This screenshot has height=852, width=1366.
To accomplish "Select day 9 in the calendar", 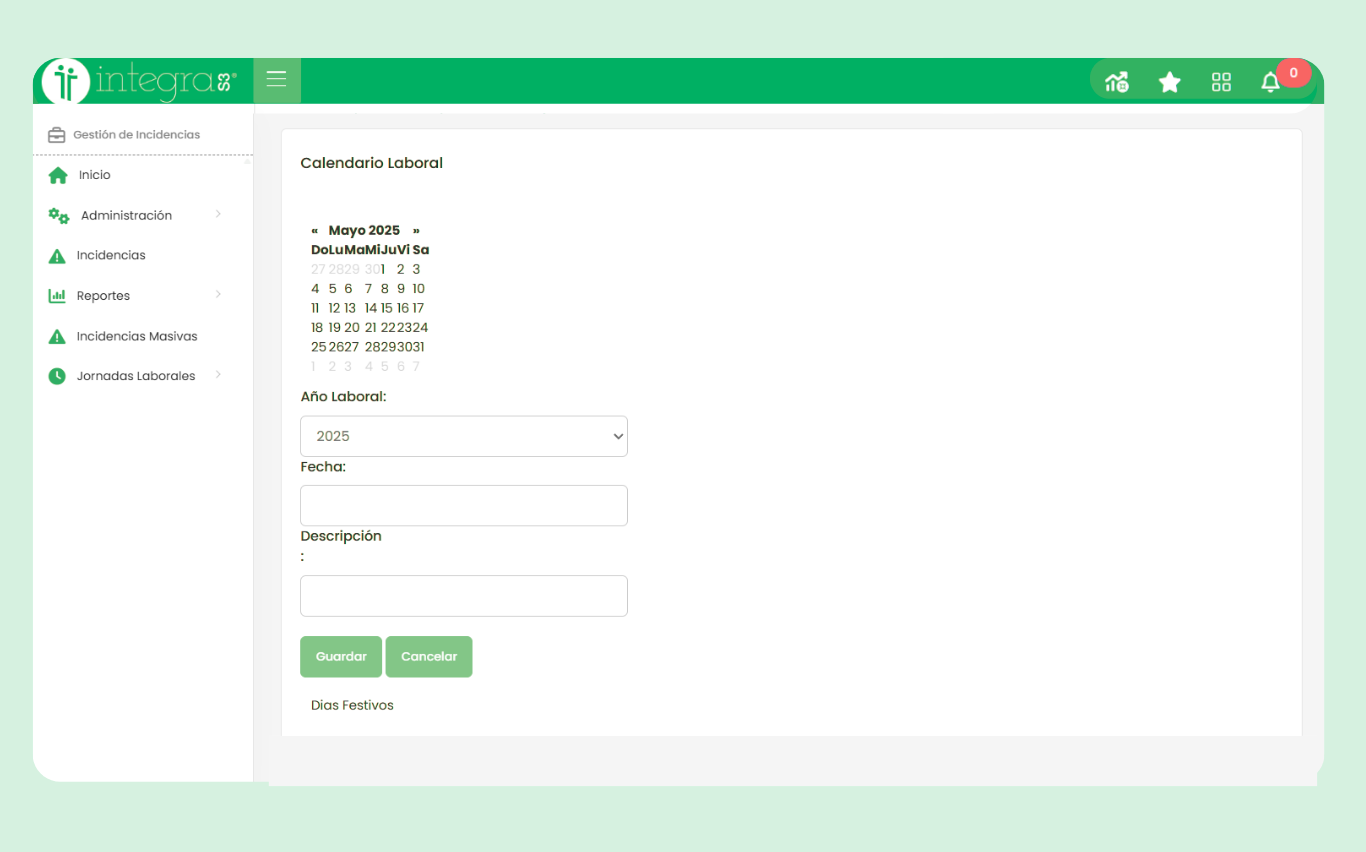I will (401, 289).
